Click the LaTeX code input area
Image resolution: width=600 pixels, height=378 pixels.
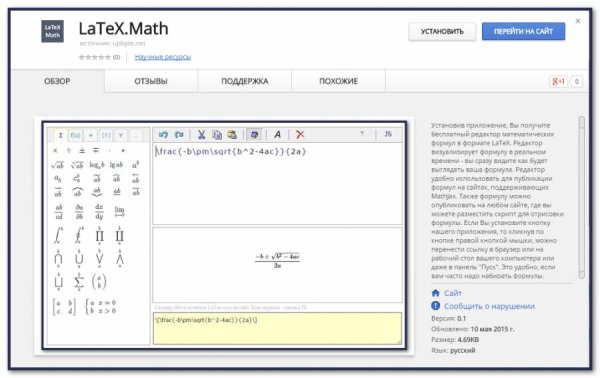click(x=277, y=184)
